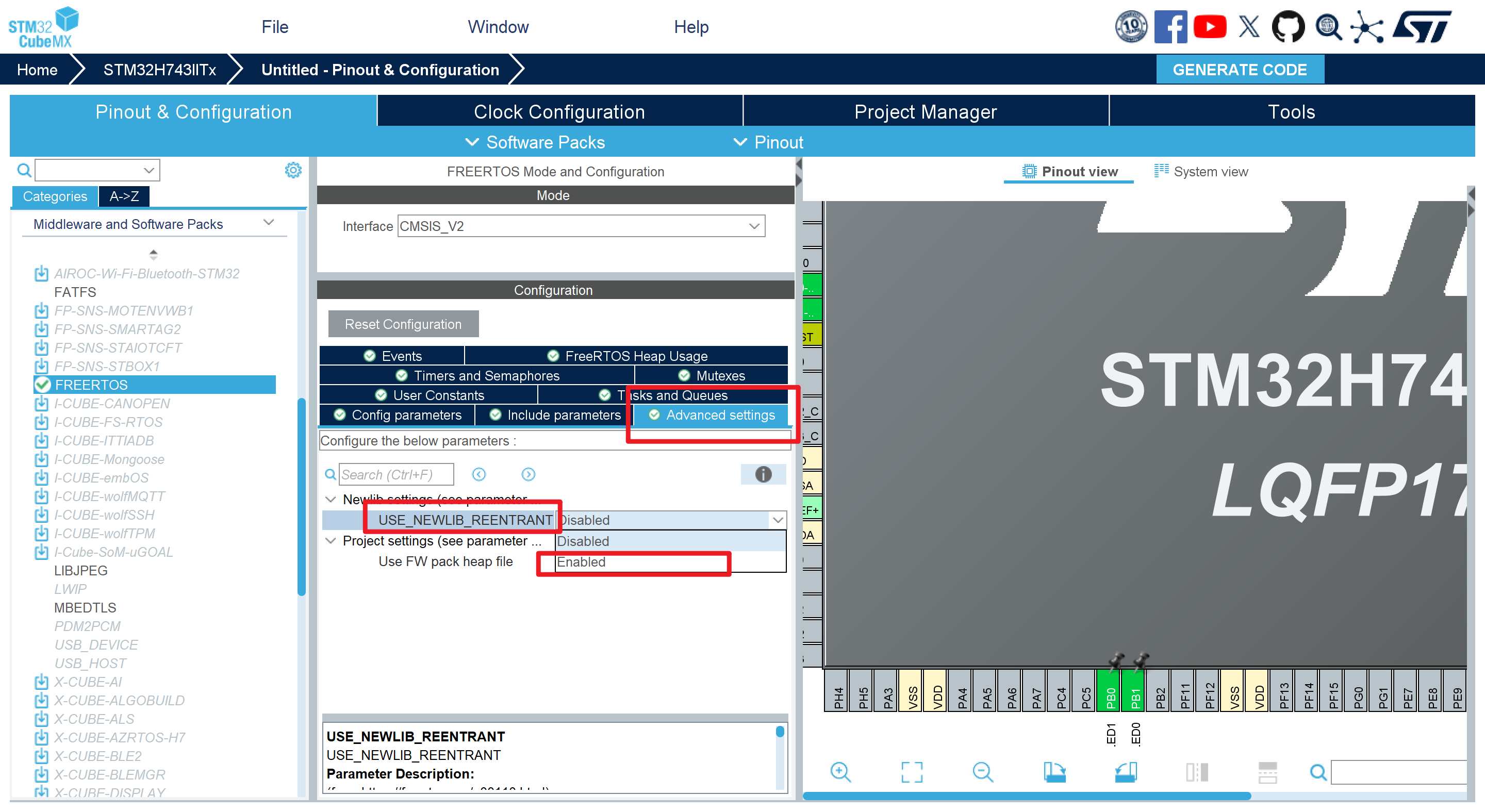
Task: Click the download icon next to I-CUBE-CANOPEN
Action: [41, 403]
